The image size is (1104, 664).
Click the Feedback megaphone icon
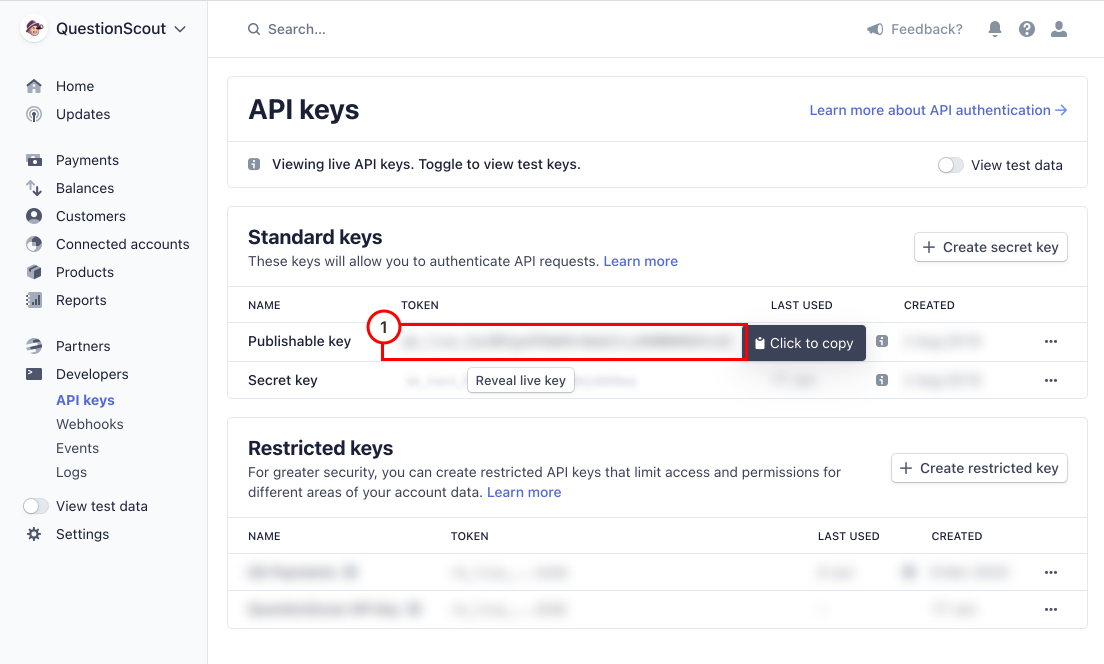tap(875, 29)
